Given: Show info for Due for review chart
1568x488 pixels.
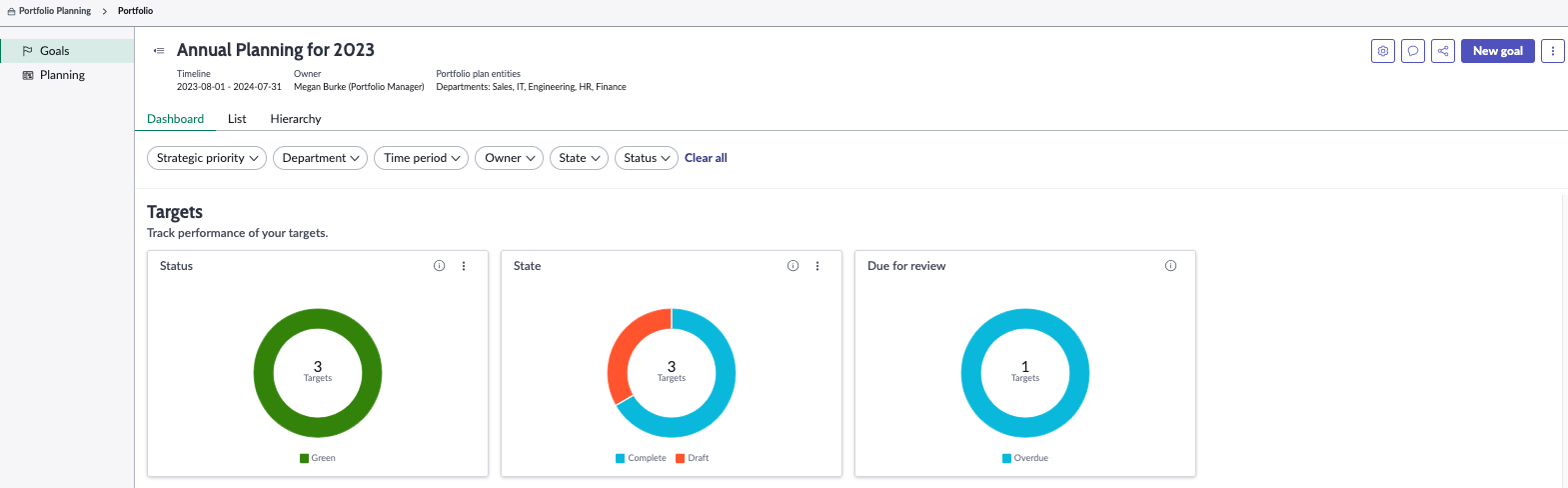Looking at the screenshot, I should 1170,266.
